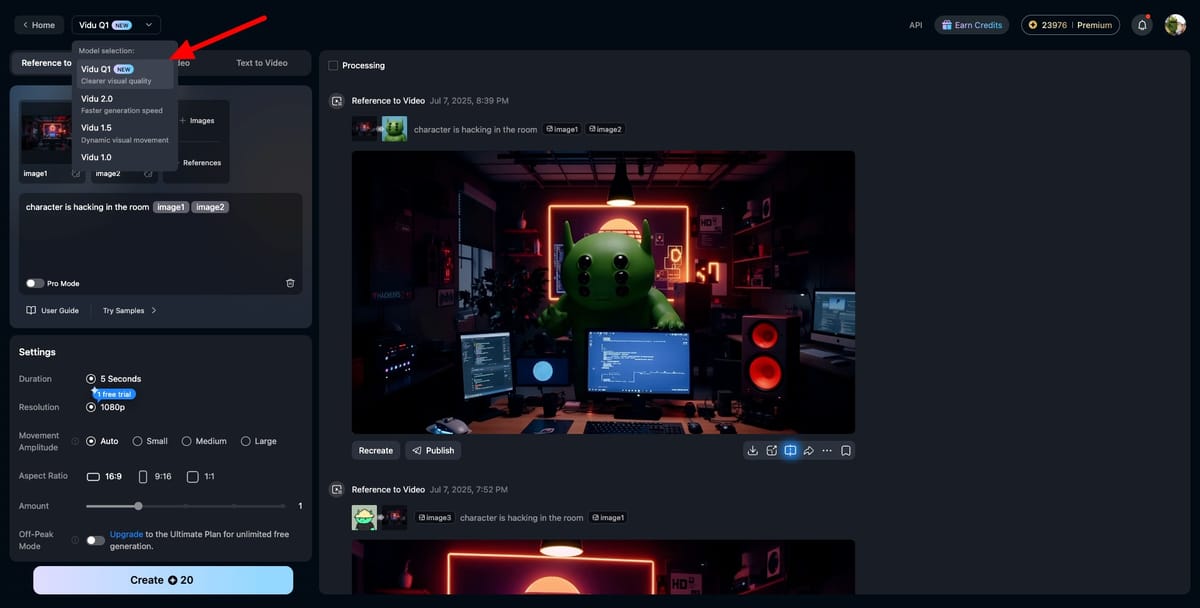Open the three-dot more options menu

[827, 451]
